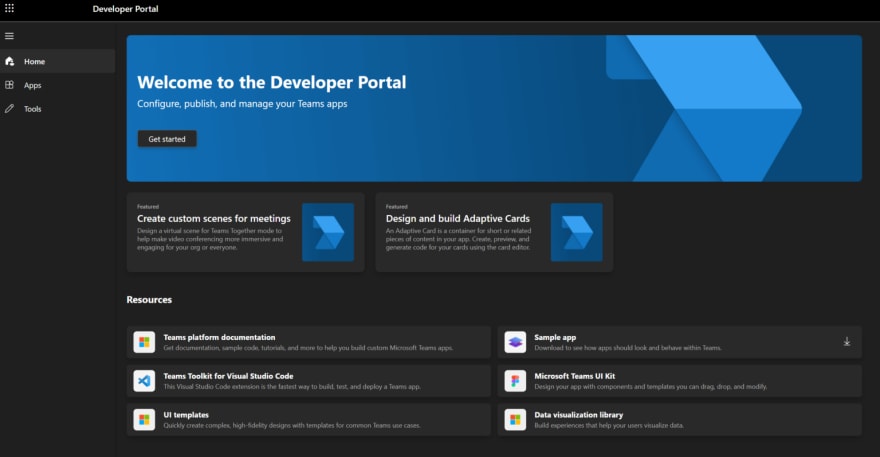This screenshot has height=457, width=880.
Task: Click the Data visualization library Microsoft logo icon
Action: pos(515,419)
